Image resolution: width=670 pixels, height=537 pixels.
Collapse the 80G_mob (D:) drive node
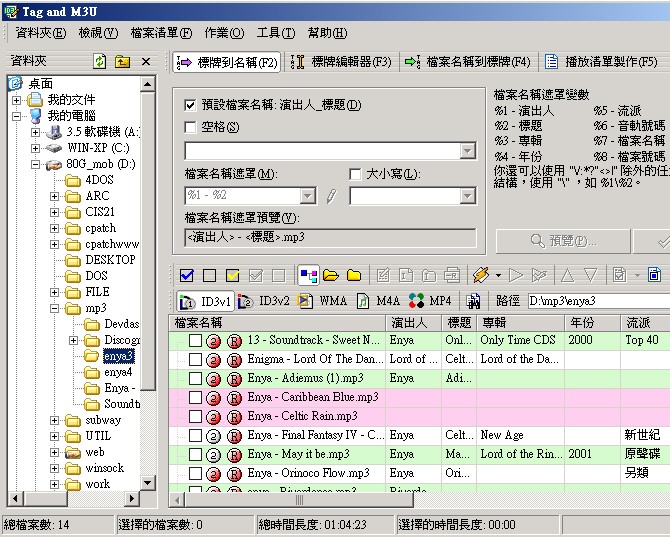point(35,164)
